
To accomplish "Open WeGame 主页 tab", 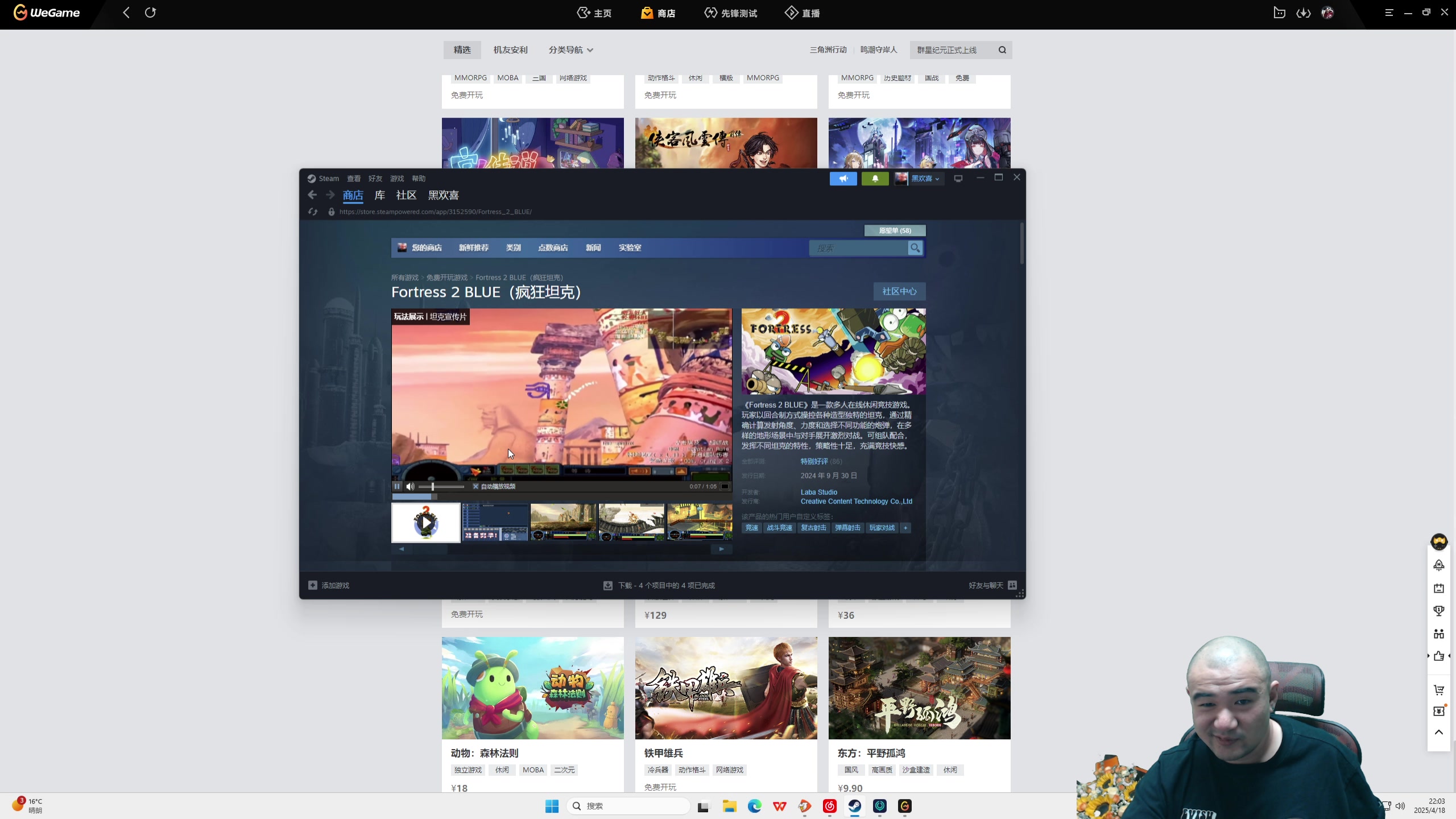I will pos(594,13).
